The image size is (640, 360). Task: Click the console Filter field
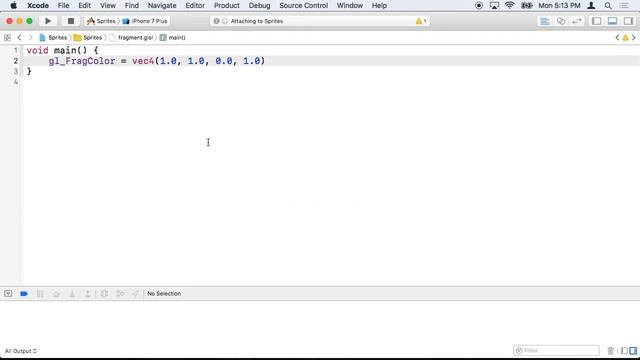(556, 351)
